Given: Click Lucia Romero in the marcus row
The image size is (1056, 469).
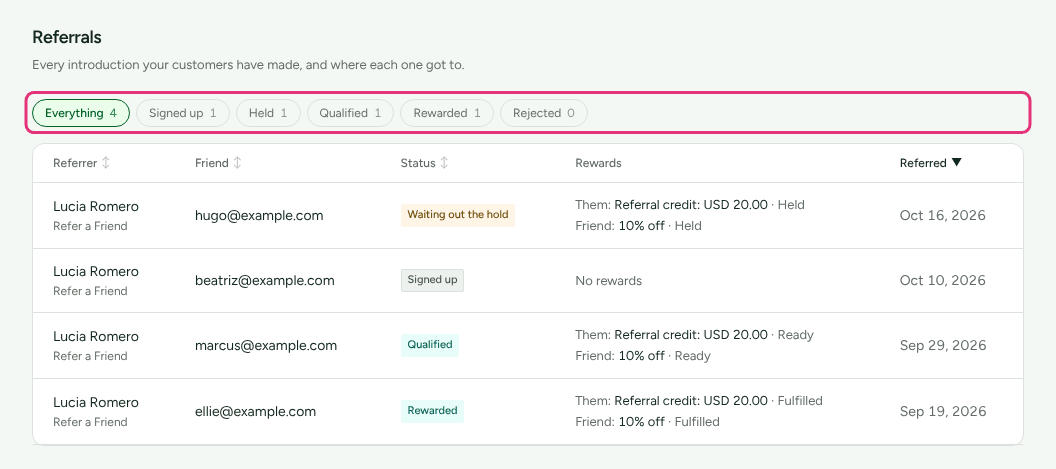Looking at the screenshot, I should tap(96, 336).
